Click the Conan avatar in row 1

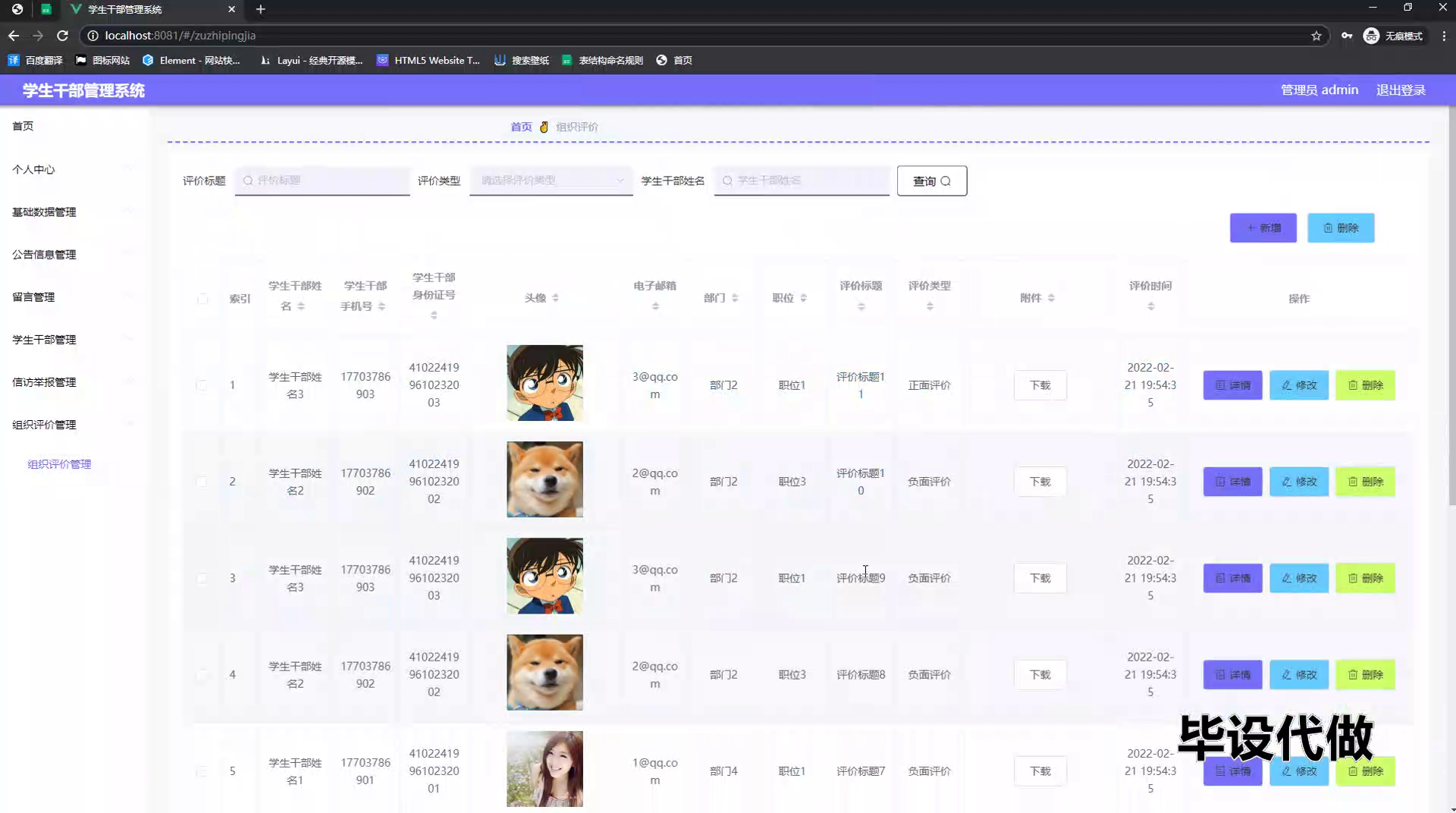(x=544, y=383)
